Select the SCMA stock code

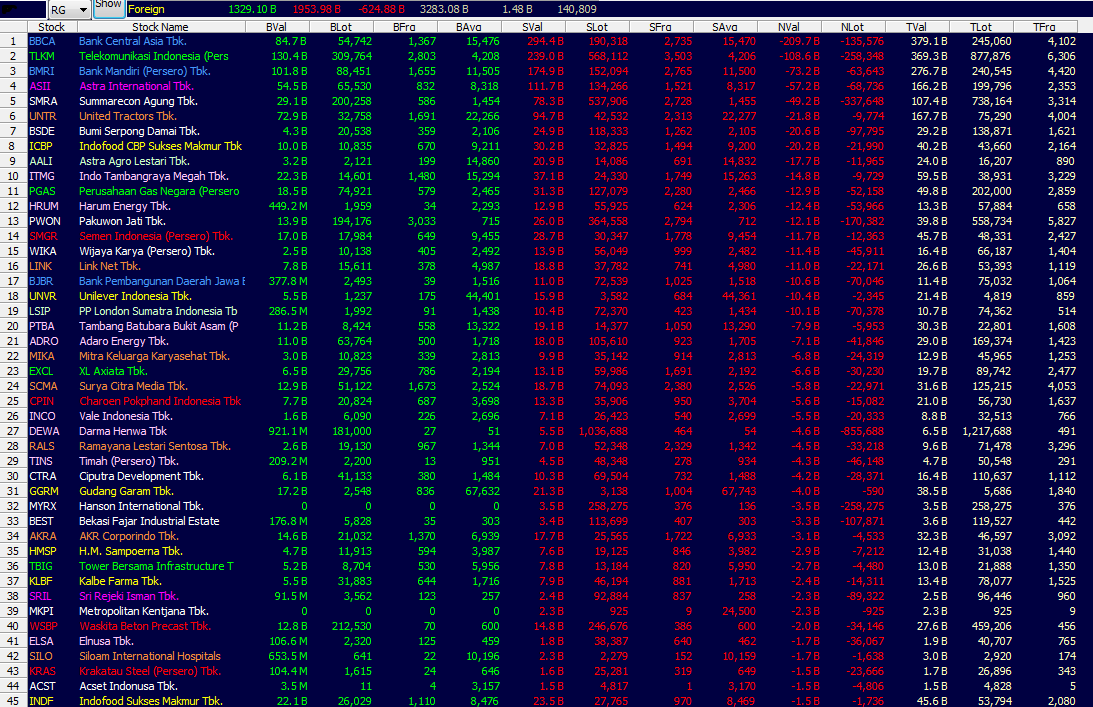coord(43,386)
